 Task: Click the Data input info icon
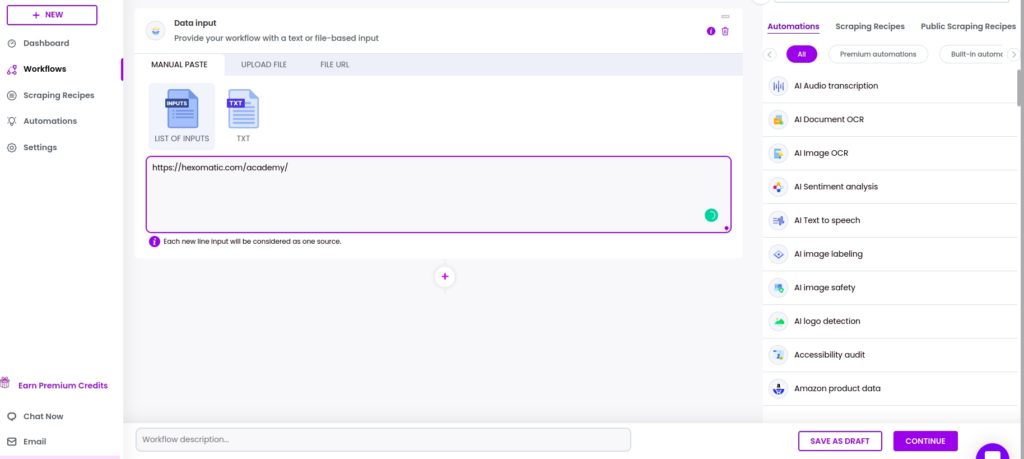point(711,31)
